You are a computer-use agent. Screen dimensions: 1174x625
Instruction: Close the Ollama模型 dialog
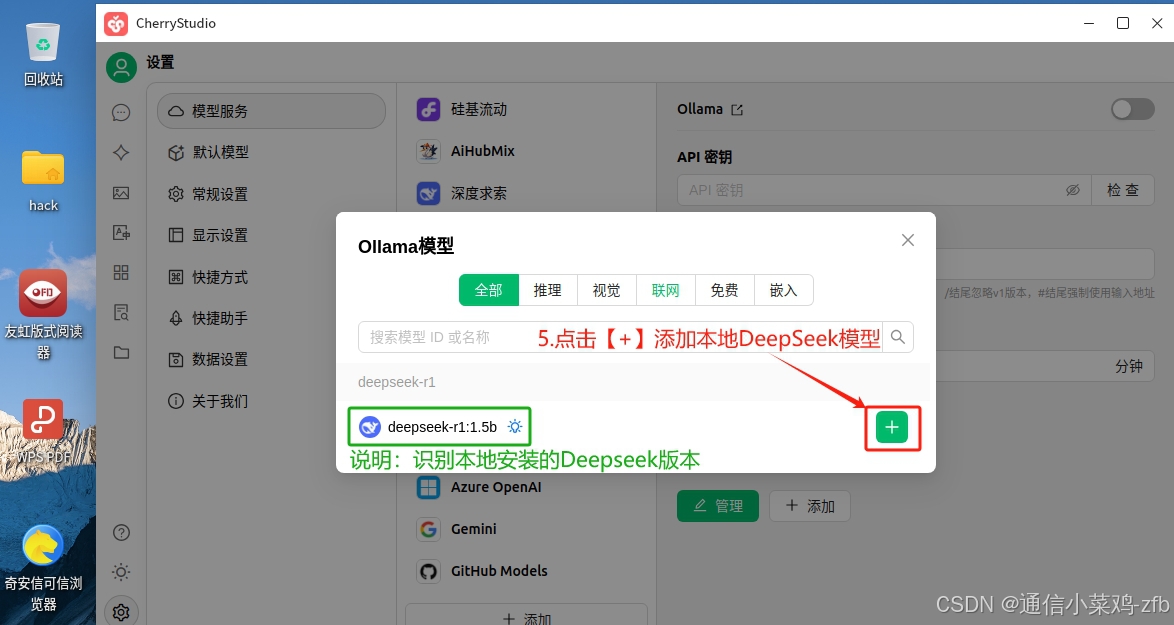click(x=907, y=240)
